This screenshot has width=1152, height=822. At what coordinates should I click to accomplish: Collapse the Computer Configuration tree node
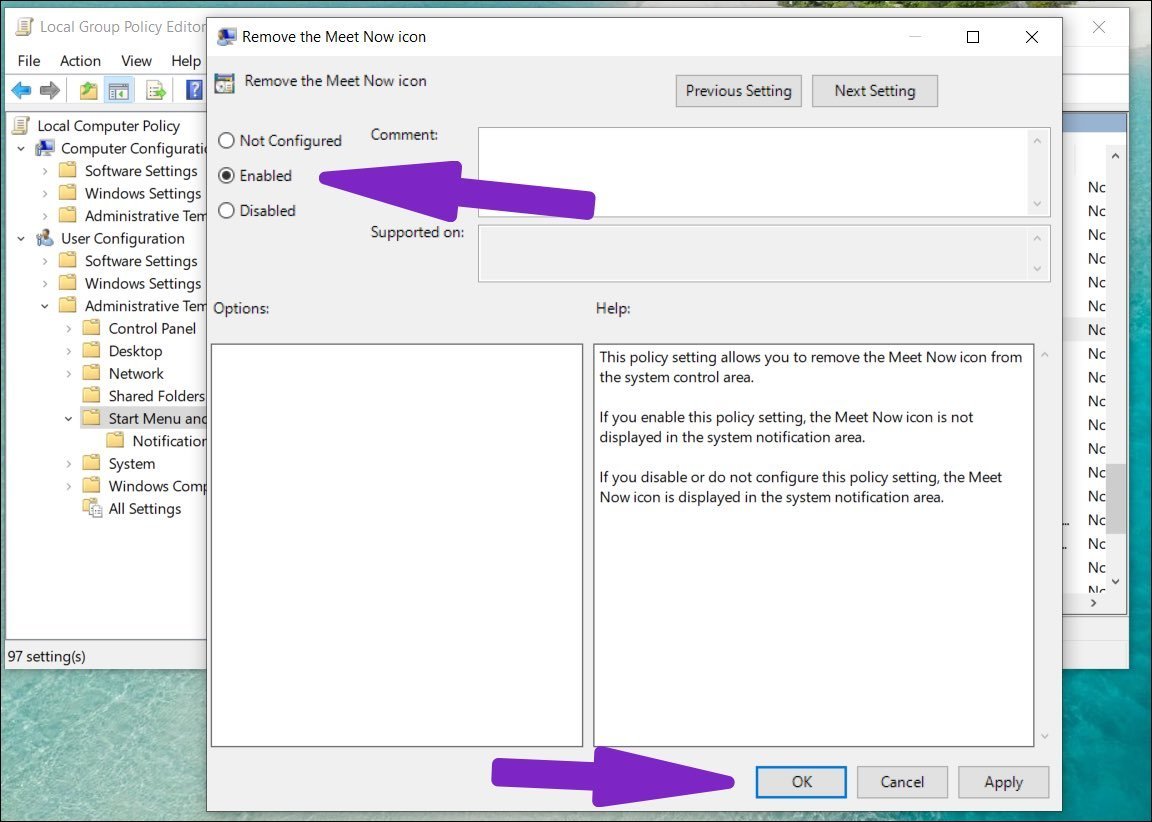(x=21, y=148)
